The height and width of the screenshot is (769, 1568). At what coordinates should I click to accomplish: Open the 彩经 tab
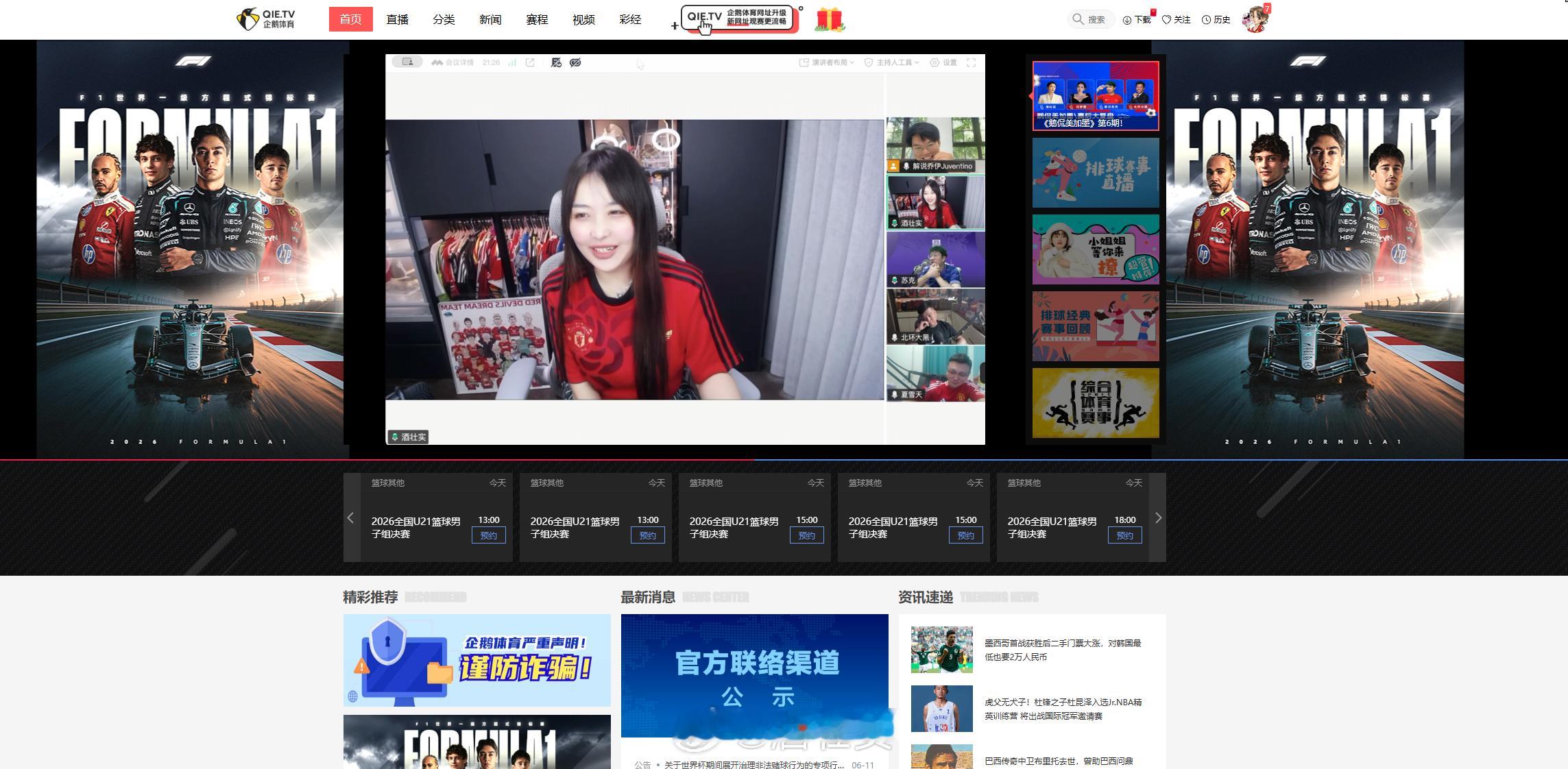(x=630, y=20)
